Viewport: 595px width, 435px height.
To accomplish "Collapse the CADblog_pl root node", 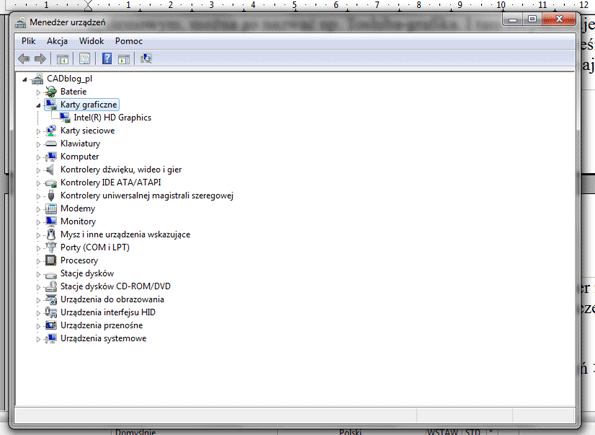I will coord(25,79).
